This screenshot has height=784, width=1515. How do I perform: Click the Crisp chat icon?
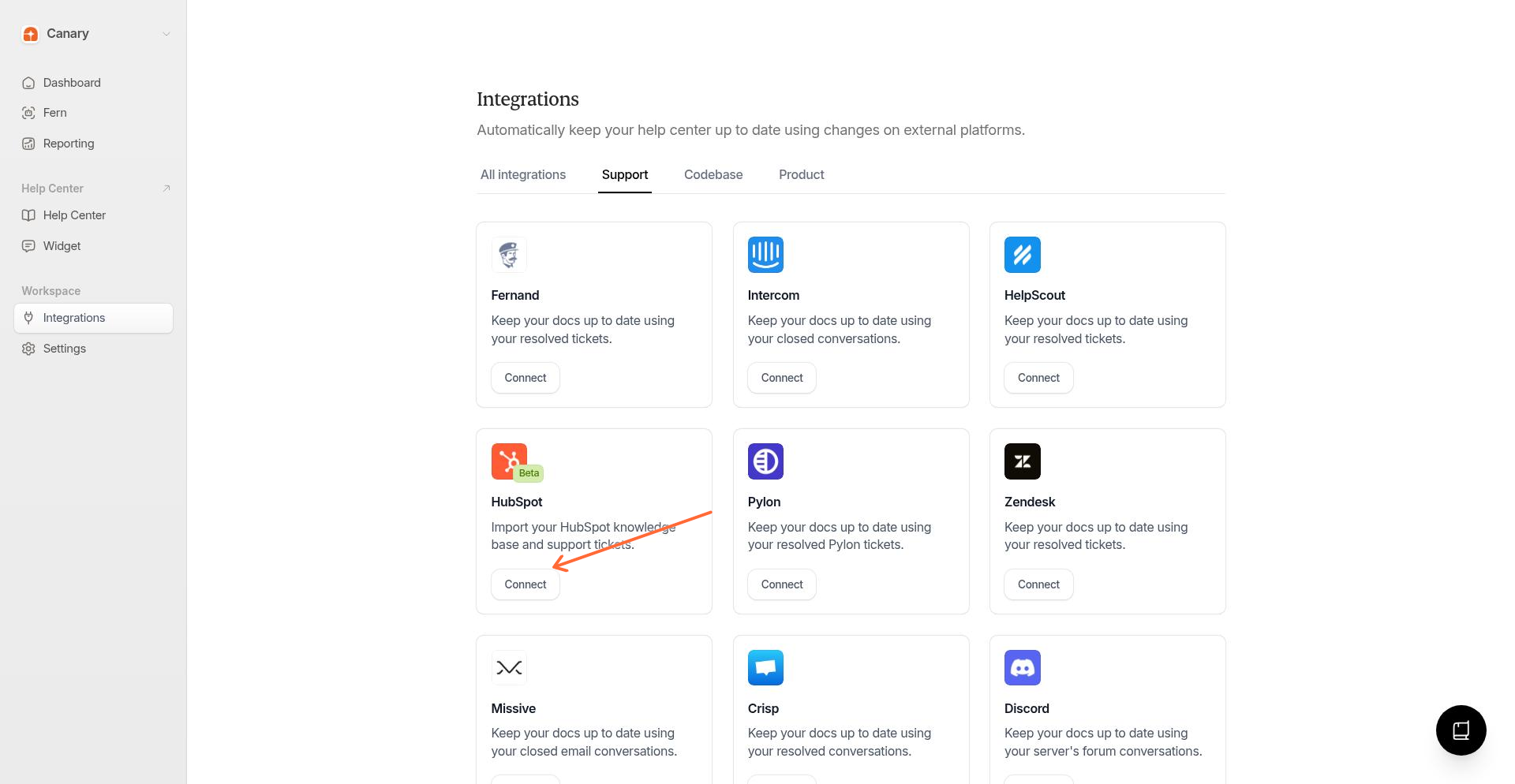(x=765, y=667)
